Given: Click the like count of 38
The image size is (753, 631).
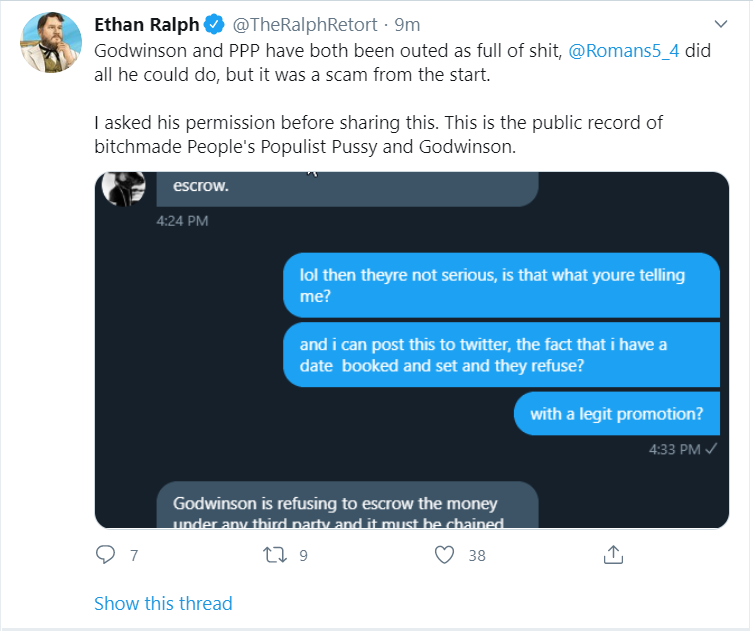Looking at the screenshot, I should coord(477,555).
